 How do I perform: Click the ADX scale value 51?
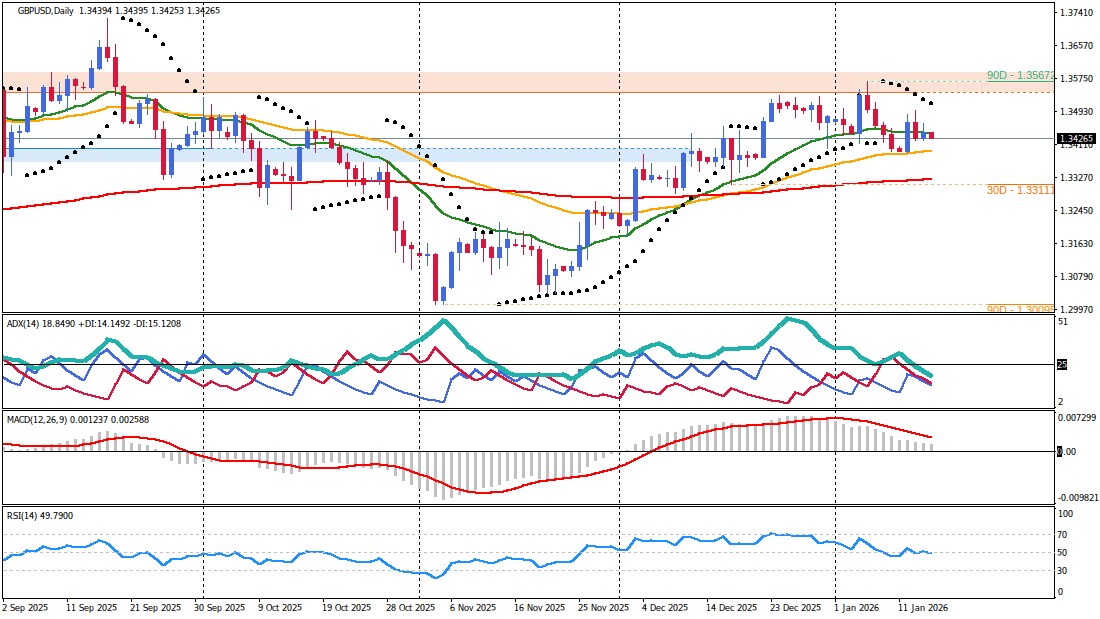[1063, 321]
